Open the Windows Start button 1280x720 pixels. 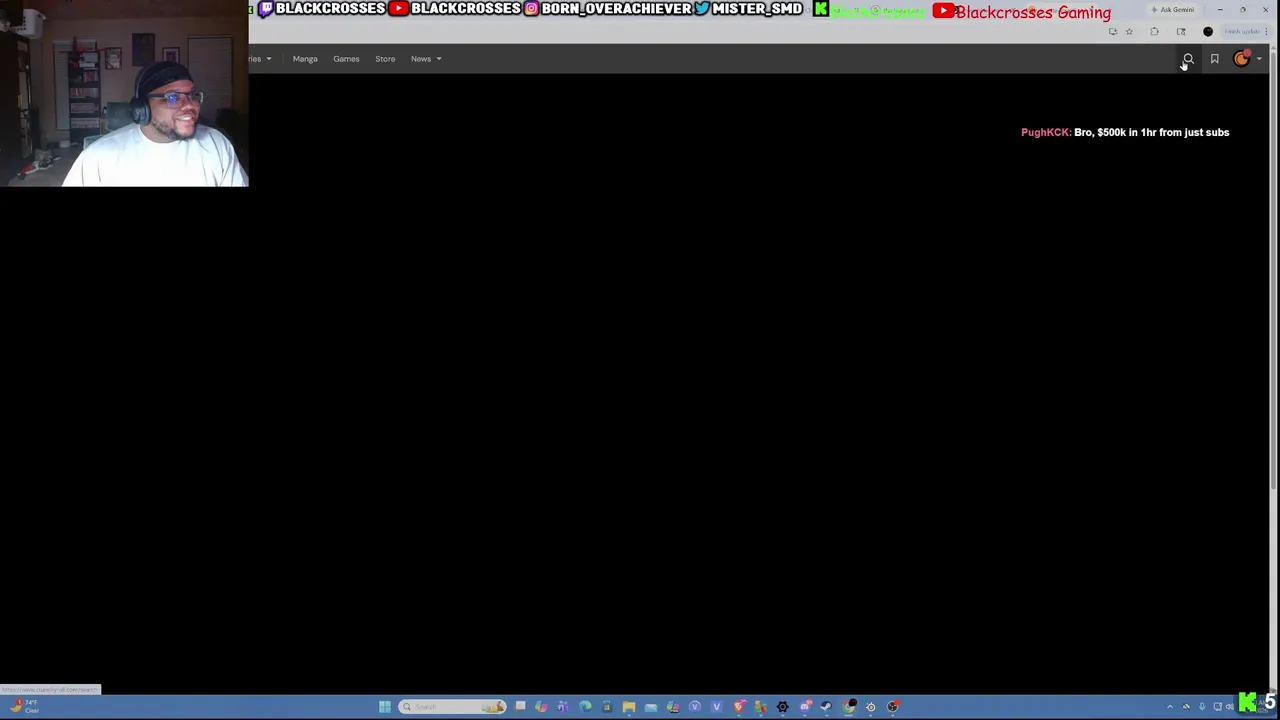pyautogui.click(x=384, y=707)
